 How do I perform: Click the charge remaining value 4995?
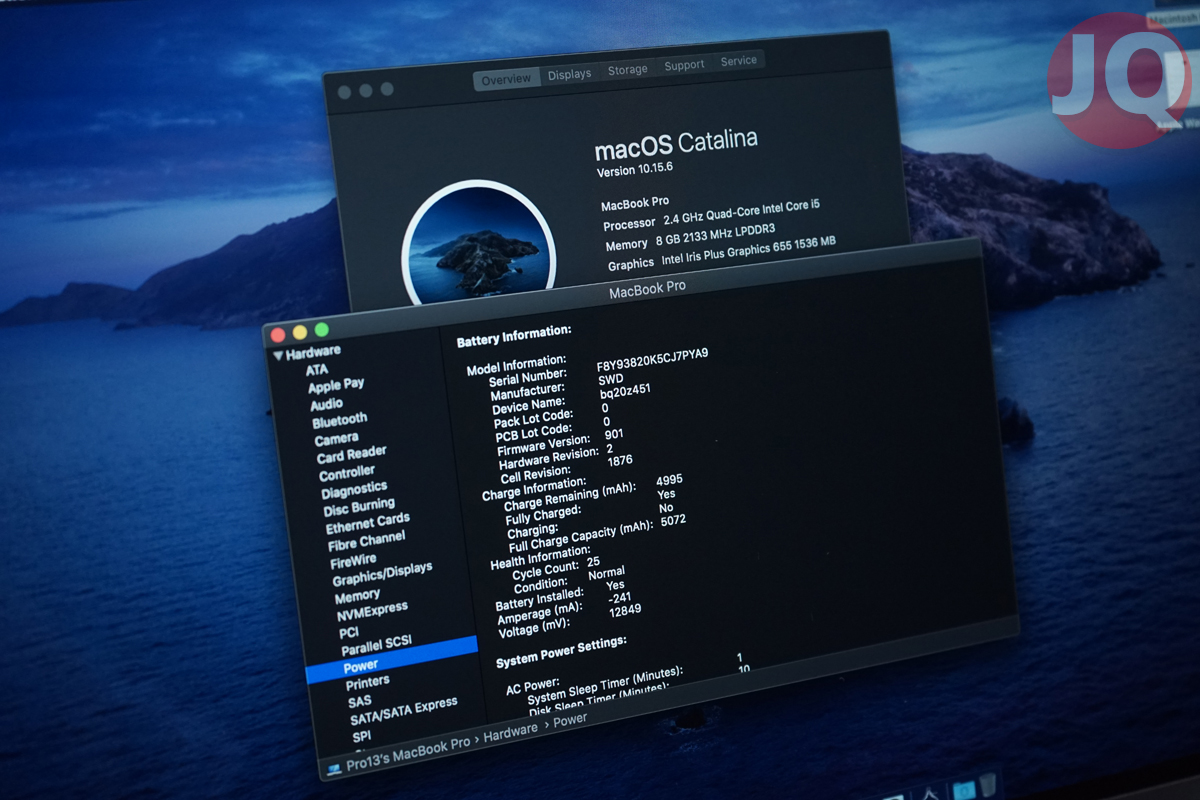point(669,481)
